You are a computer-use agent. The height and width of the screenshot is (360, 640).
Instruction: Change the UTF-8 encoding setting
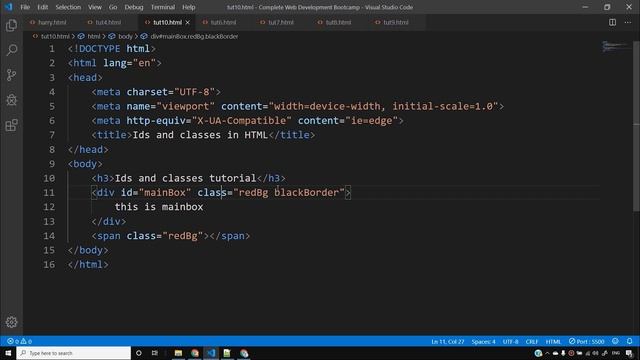click(x=511, y=341)
